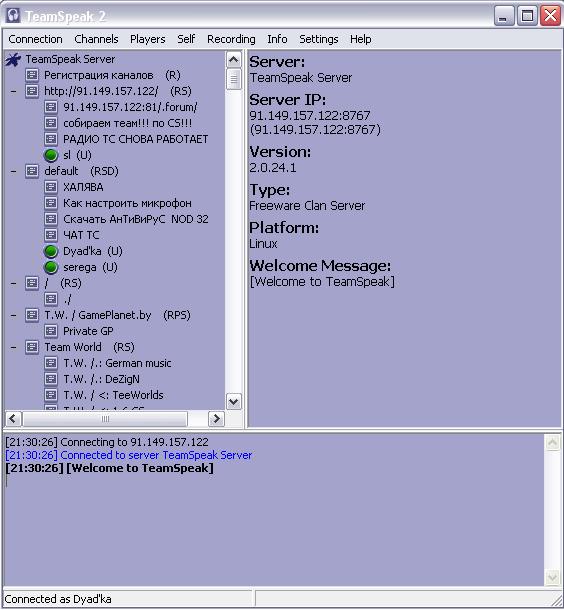The width and height of the screenshot is (564, 610).
Task: Click the icon beside ЧАТ ТС
Action: (x=51, y=235)
